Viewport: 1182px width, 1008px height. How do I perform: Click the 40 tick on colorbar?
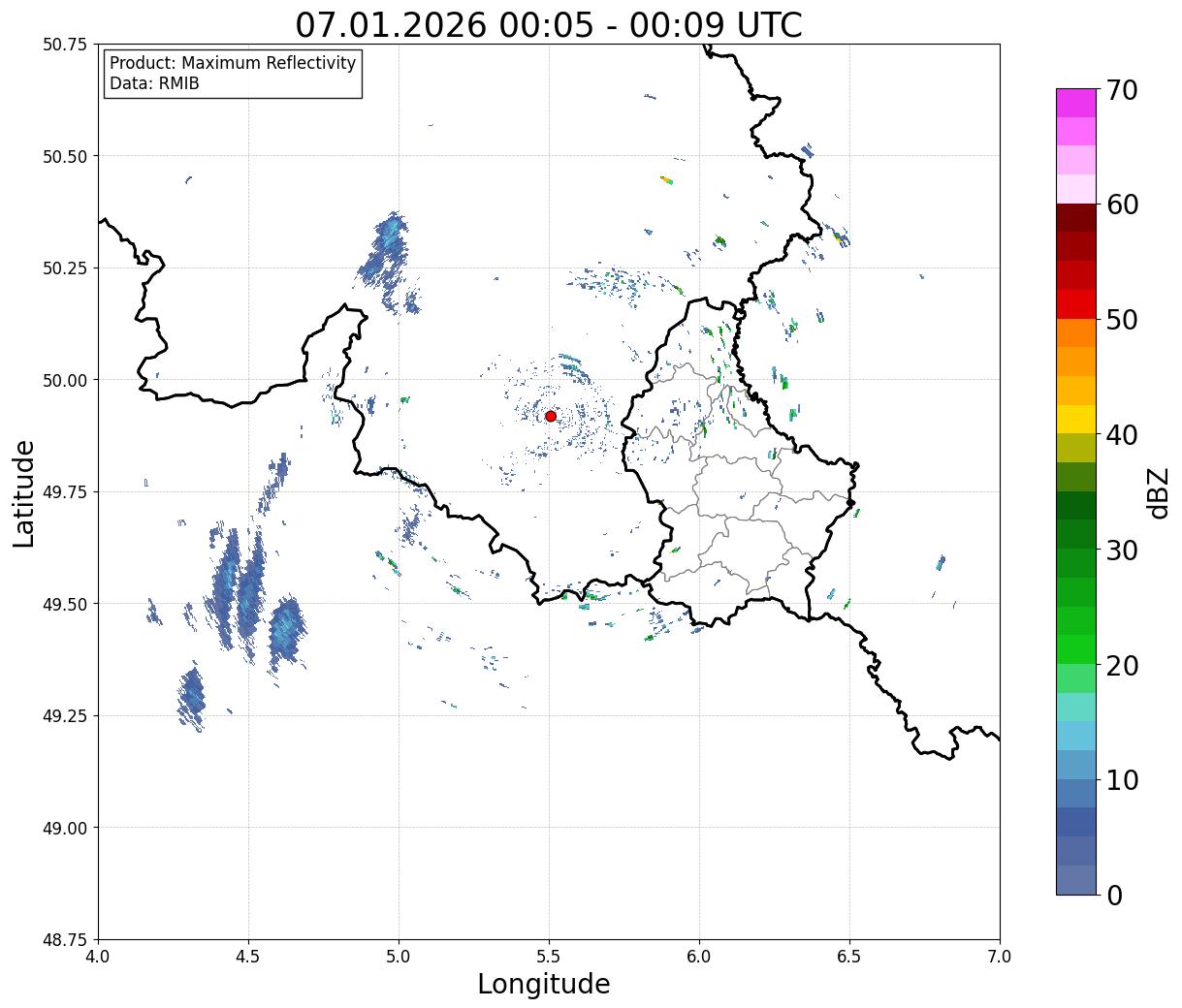tap(1121, 435)
